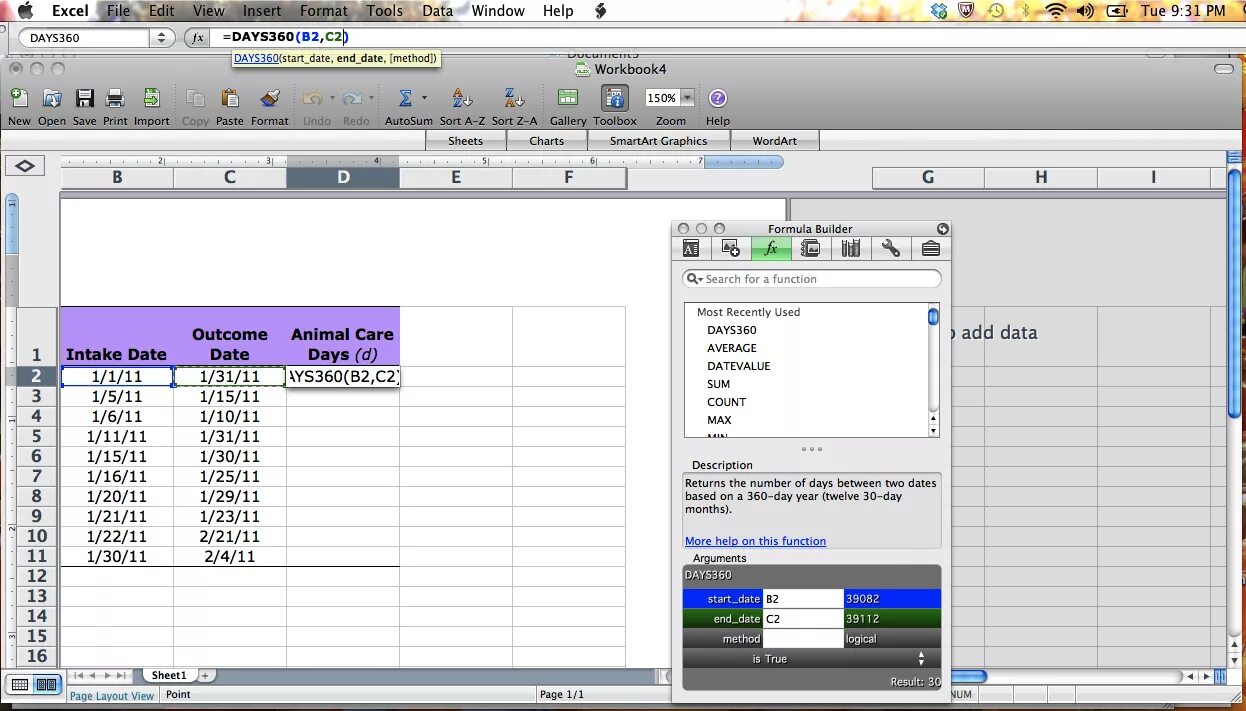1246x711 pixels.
Task: Select the Format paintbrush icon
Action: pos(270,98)
